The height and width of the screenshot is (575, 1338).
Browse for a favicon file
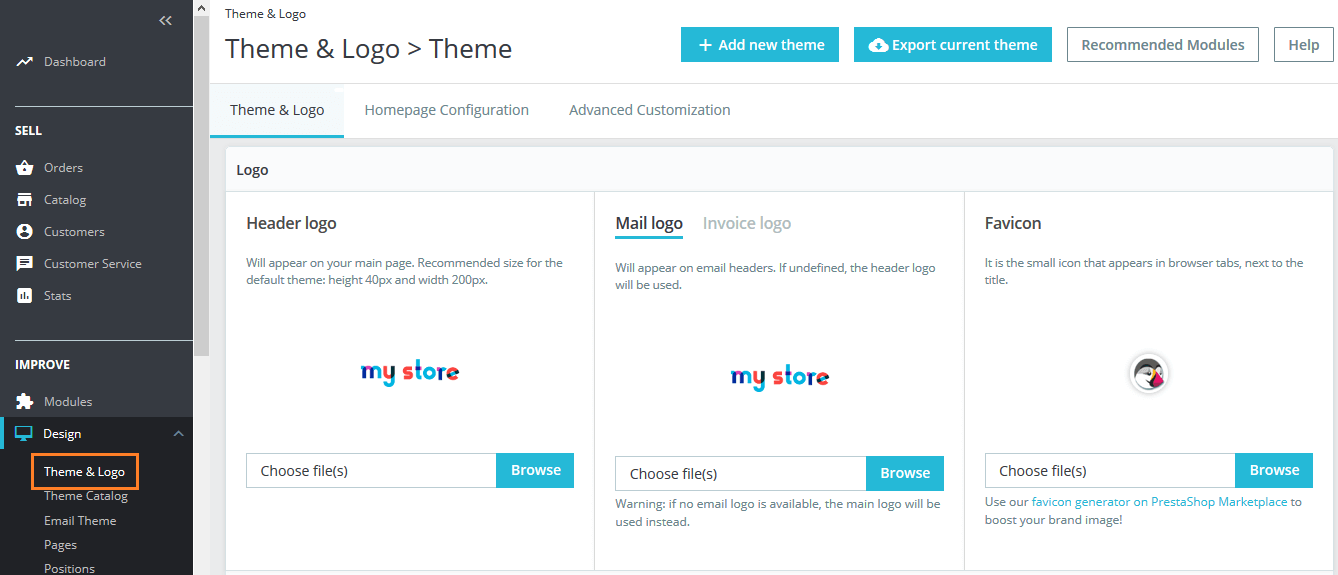pyautogui.click(x=1274, y=471)
